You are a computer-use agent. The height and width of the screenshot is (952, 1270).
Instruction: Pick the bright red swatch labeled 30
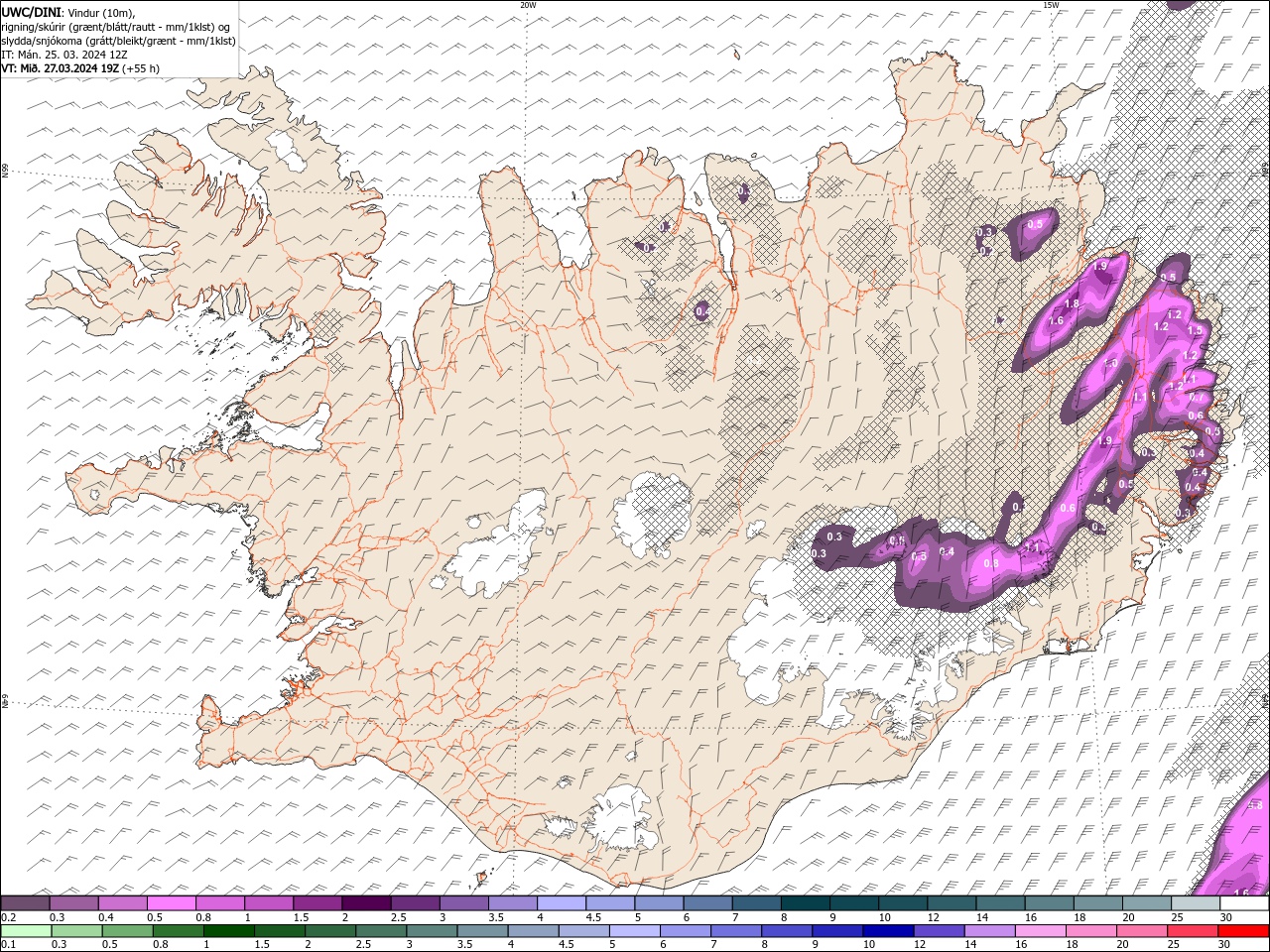pyautogui.click(x=1243, y=931)
